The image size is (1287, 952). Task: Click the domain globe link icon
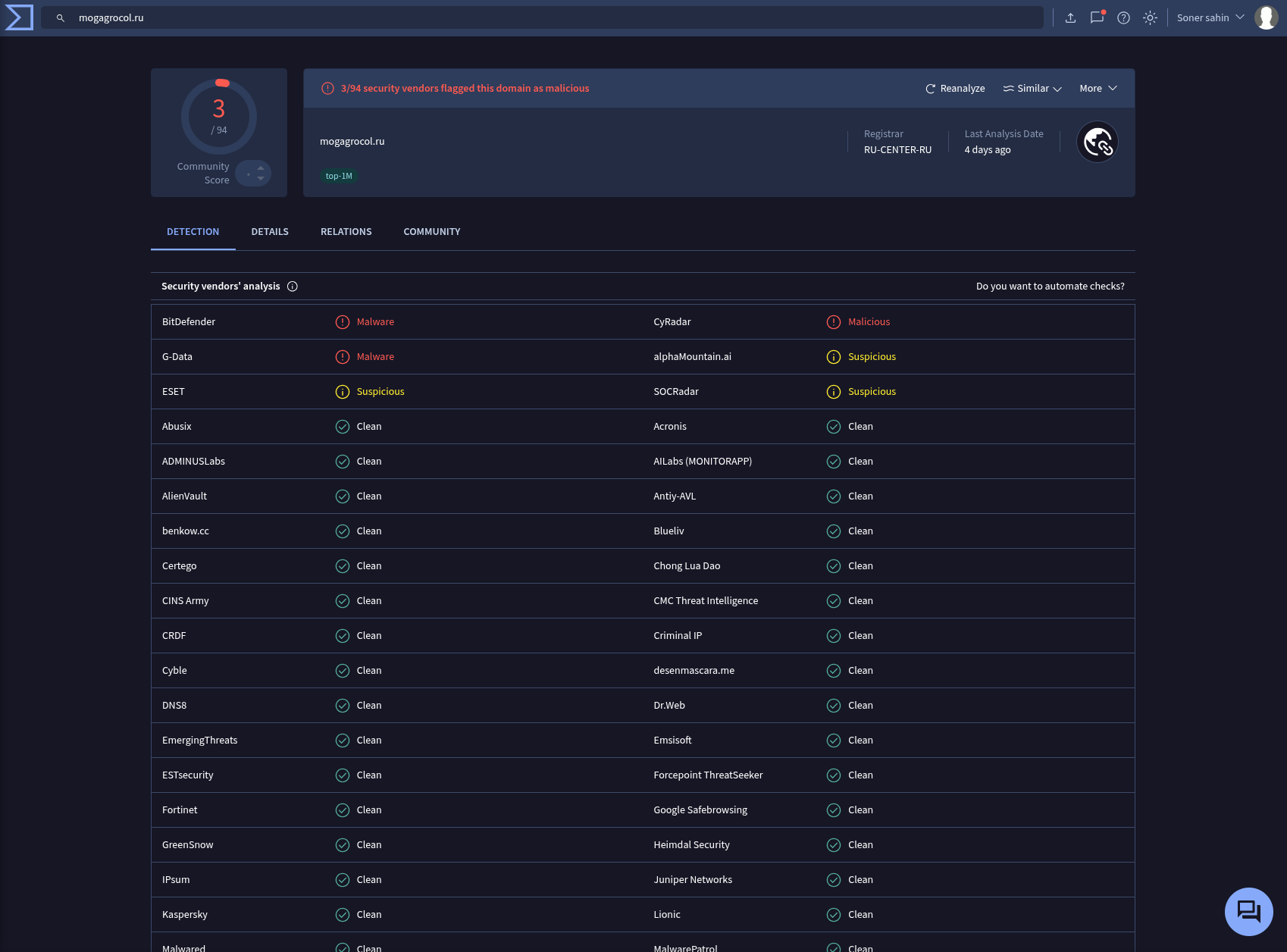pos(1098,142)
